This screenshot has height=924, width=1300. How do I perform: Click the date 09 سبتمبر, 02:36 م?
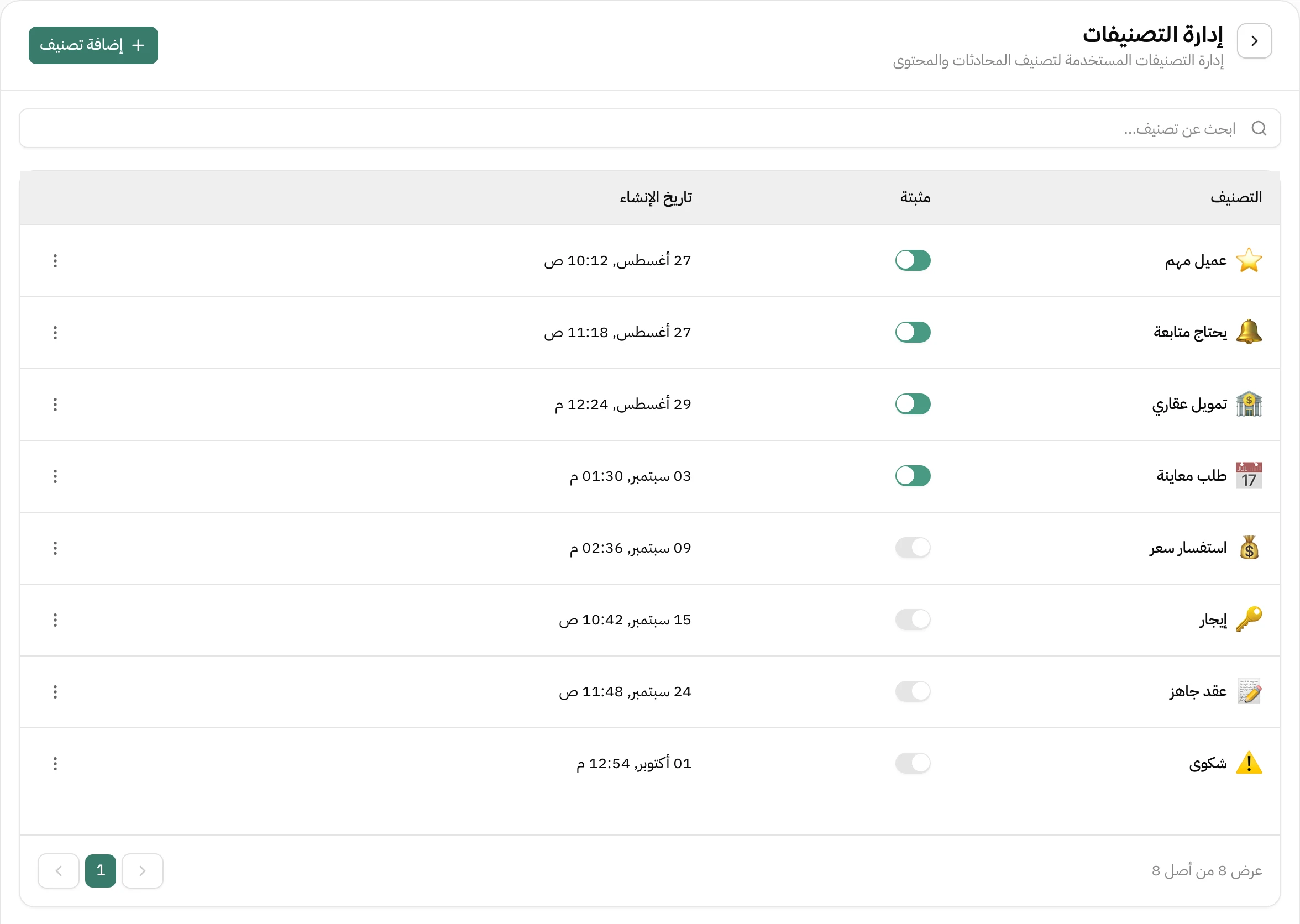pyautogui.click(x=630, y=548)
